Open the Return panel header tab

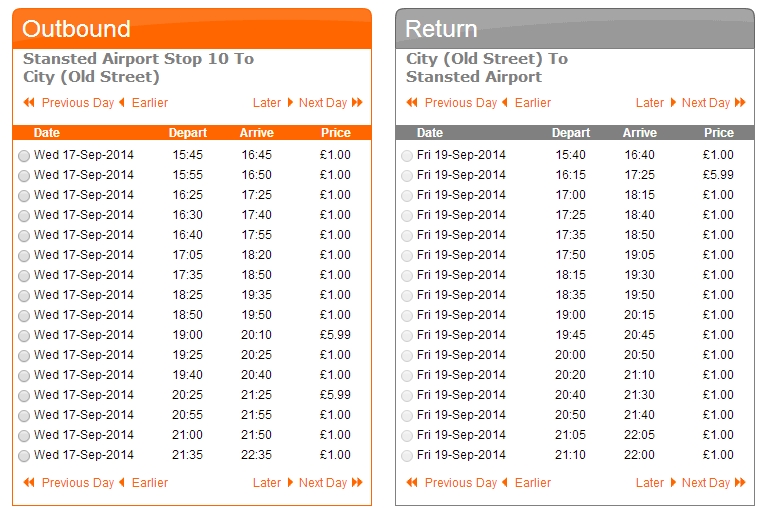(575, 28)
